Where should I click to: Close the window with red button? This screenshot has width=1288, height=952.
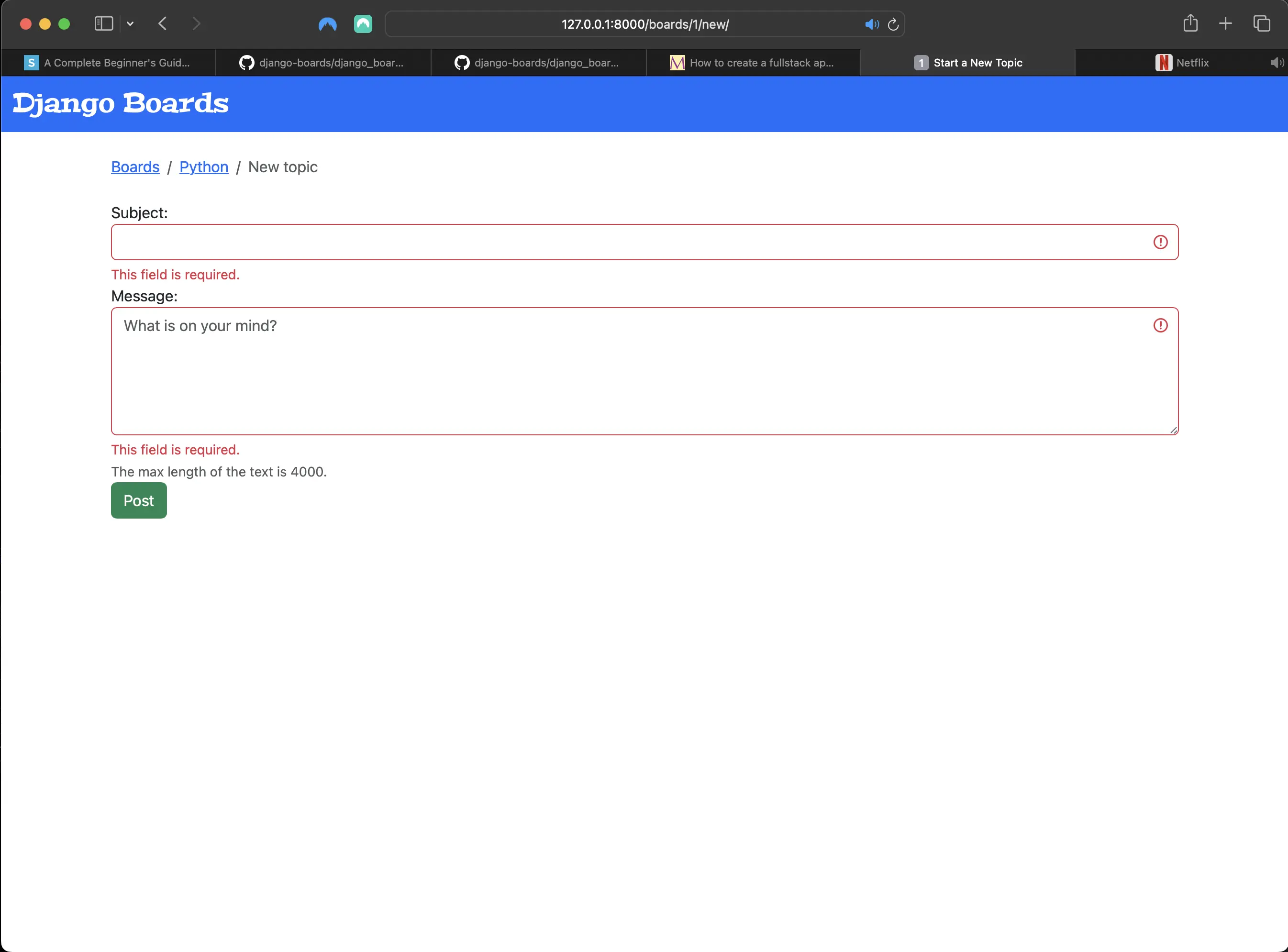(25, 23)
